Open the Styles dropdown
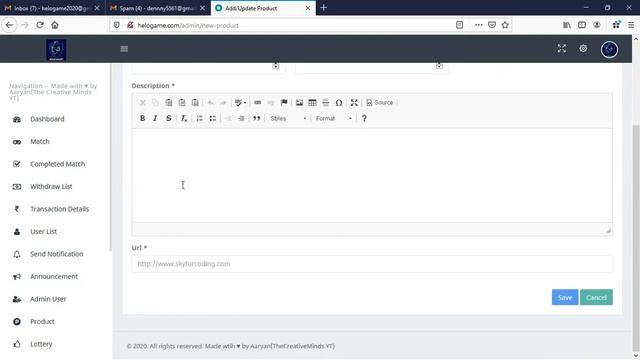Image resolution: width=640 pixels, height=360 pixels. pyautogui.click(x=288, y=118)
